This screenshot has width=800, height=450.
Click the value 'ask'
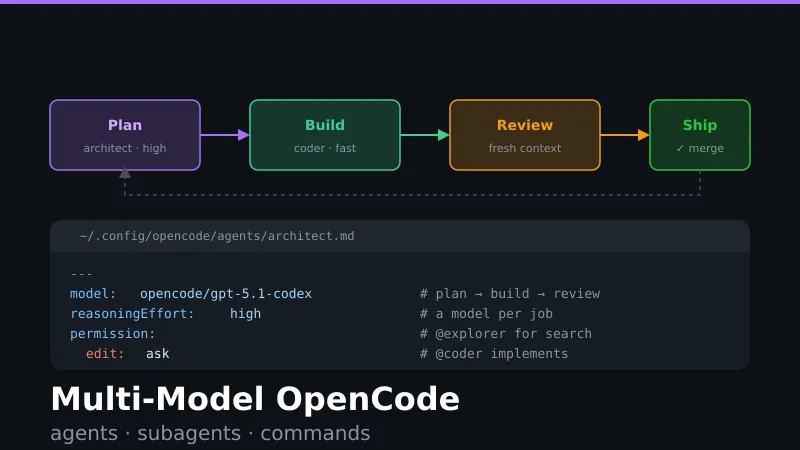[158, 354]
